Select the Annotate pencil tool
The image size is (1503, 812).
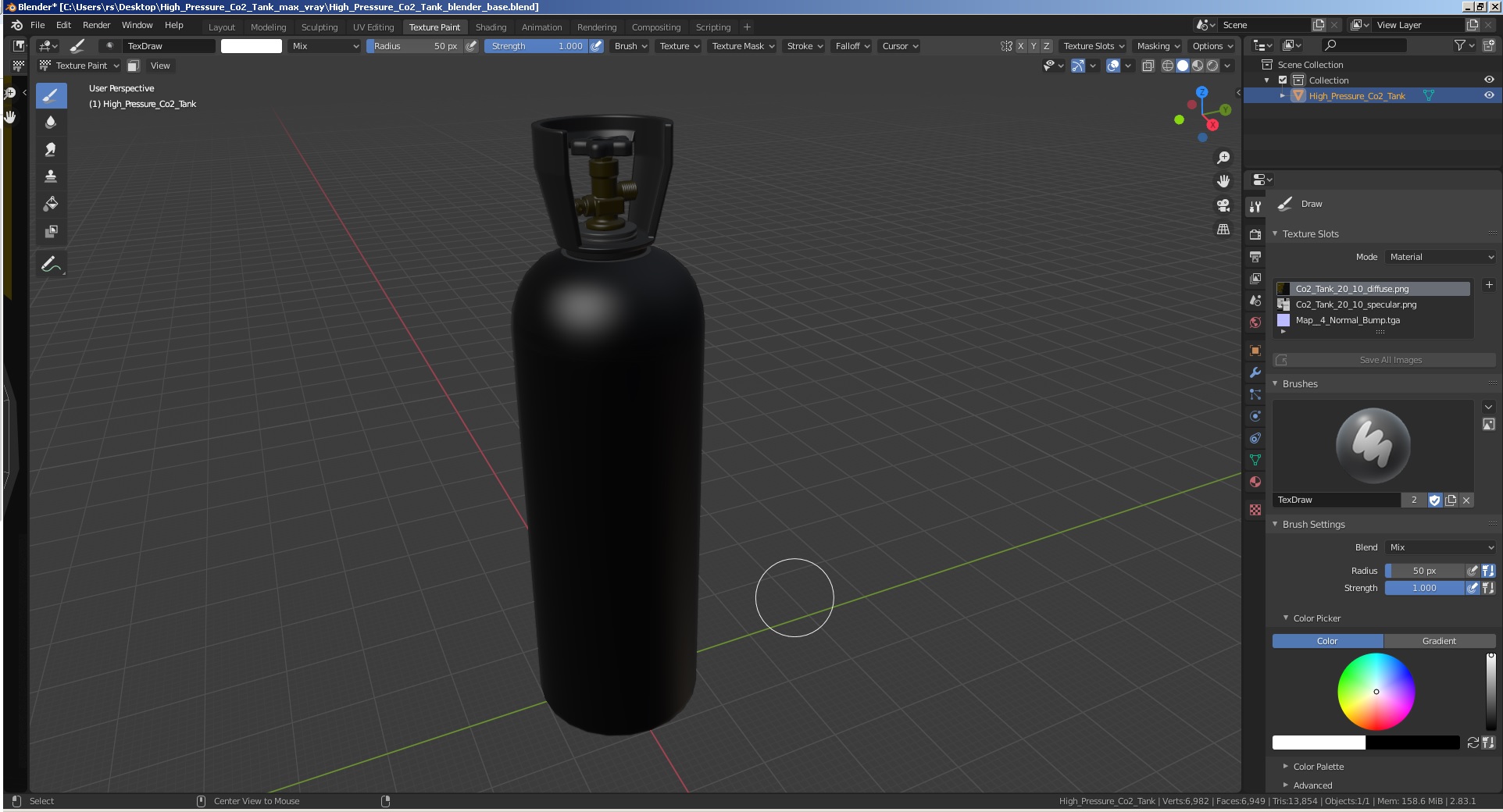51,264
